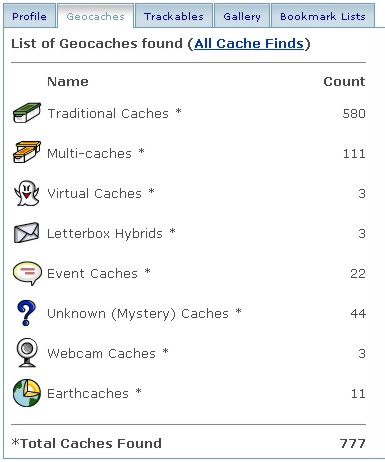Click the Multi-caches stacked boxes icon
Viewport: 385px width, 462px height.
point(27,152)
